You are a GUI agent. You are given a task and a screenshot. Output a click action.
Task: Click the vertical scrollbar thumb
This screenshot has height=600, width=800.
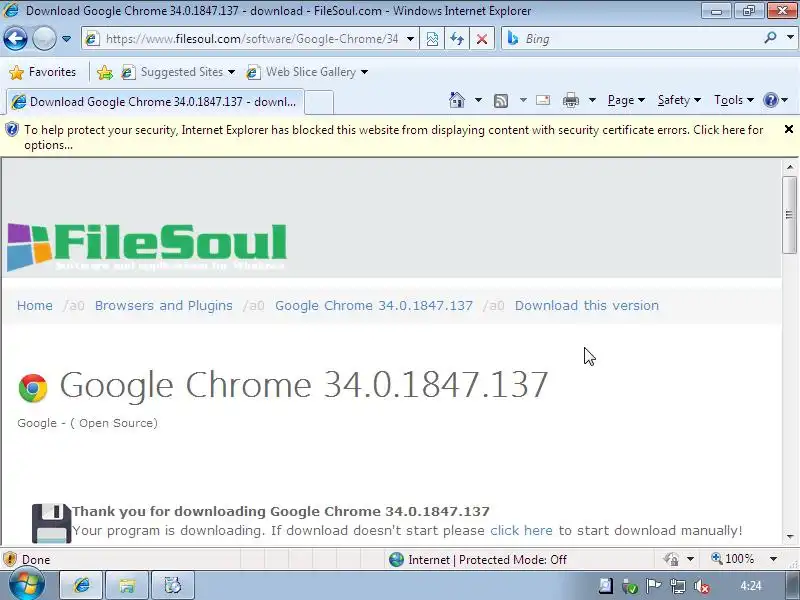click(x=790, y=214)
